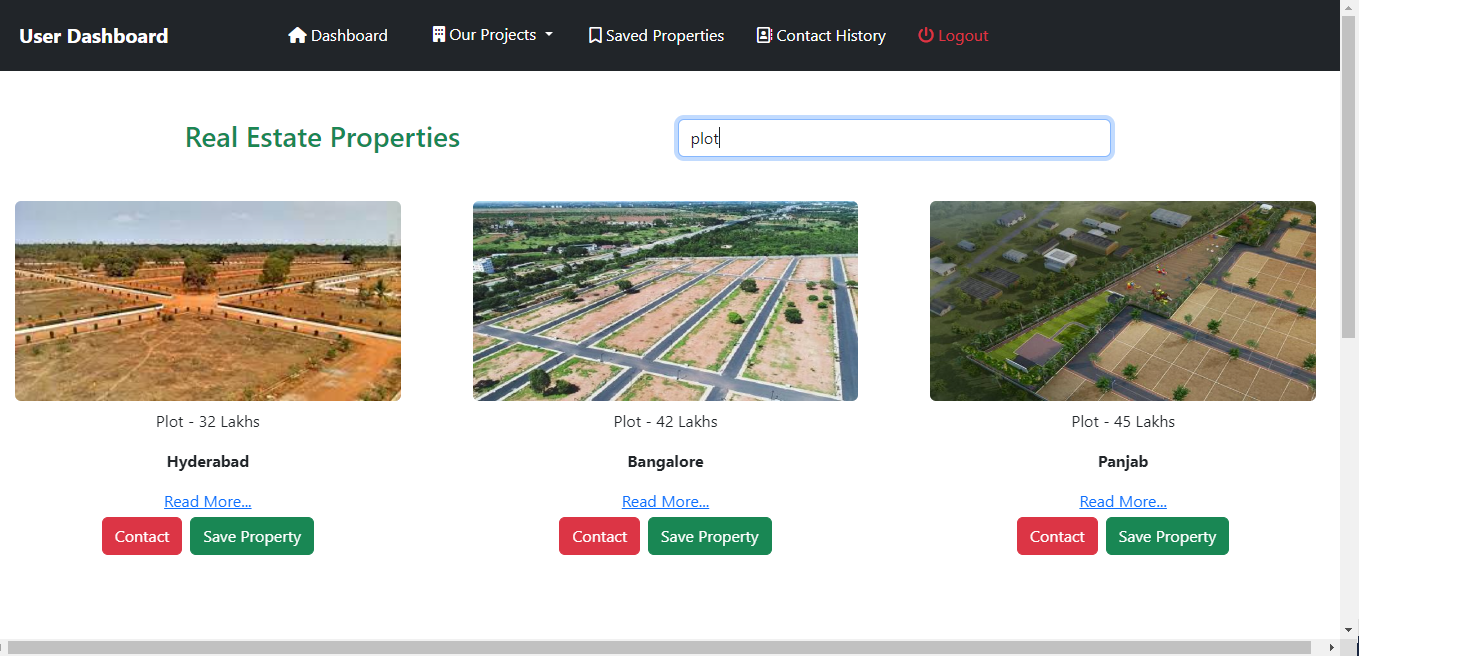Viewport: 1482px width, 656px height.
Task: Switch to the Saved Properties page
Action: (665, 34)
